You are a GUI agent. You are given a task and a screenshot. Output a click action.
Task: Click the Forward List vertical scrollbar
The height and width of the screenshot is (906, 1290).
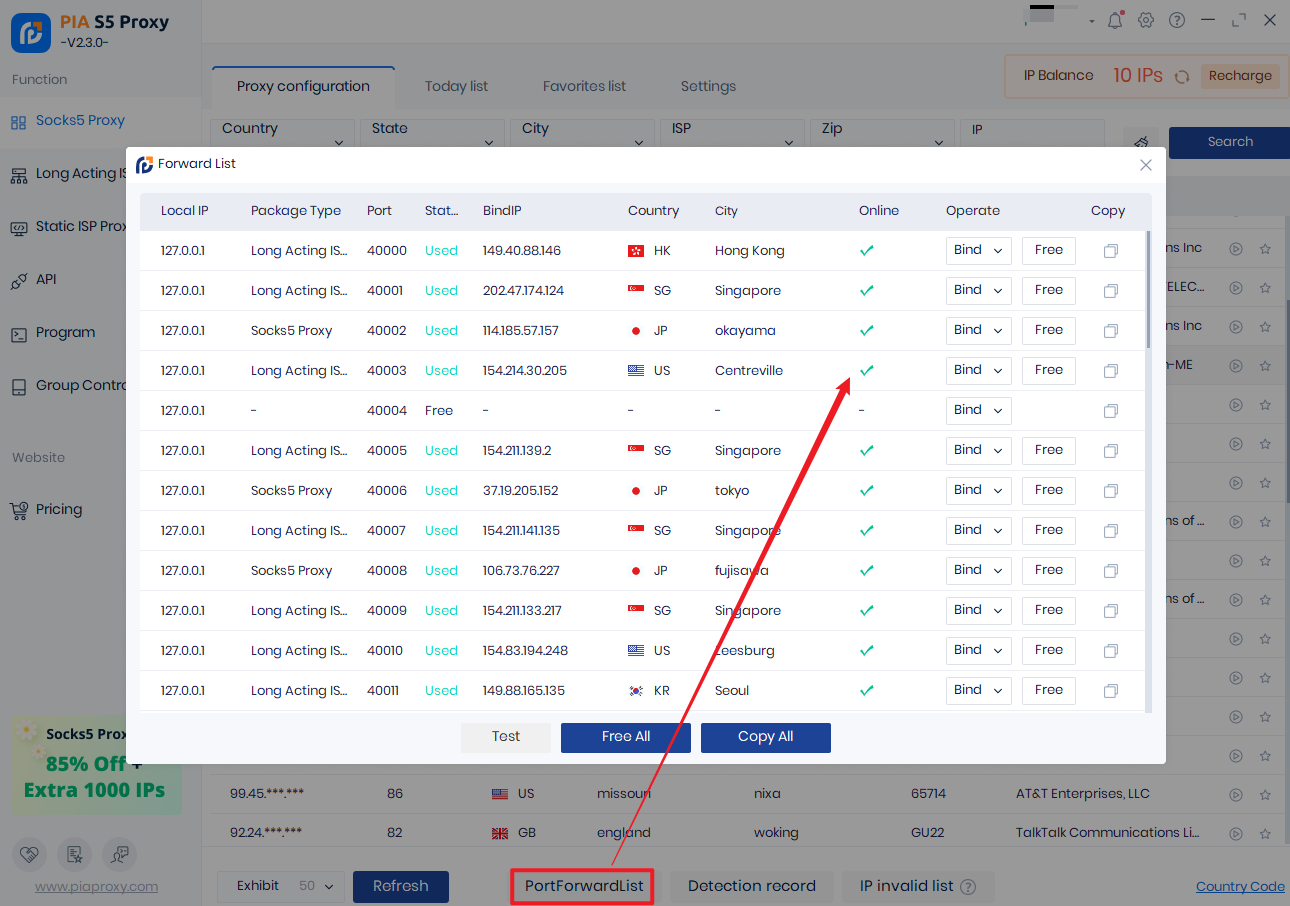point(1148,290)
